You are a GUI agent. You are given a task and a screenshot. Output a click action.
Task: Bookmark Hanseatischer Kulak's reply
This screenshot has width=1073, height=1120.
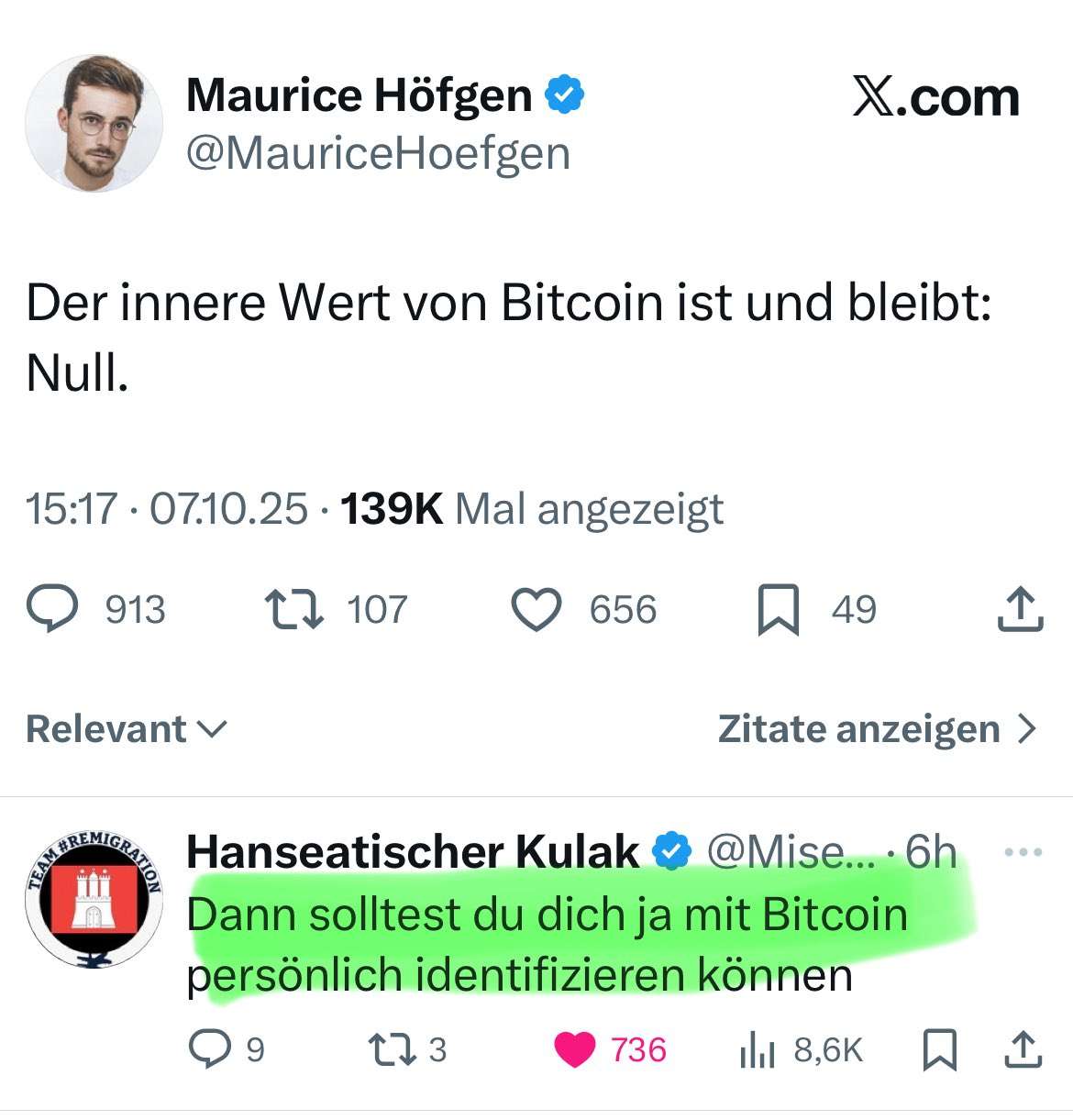(x=939, y=1050)
